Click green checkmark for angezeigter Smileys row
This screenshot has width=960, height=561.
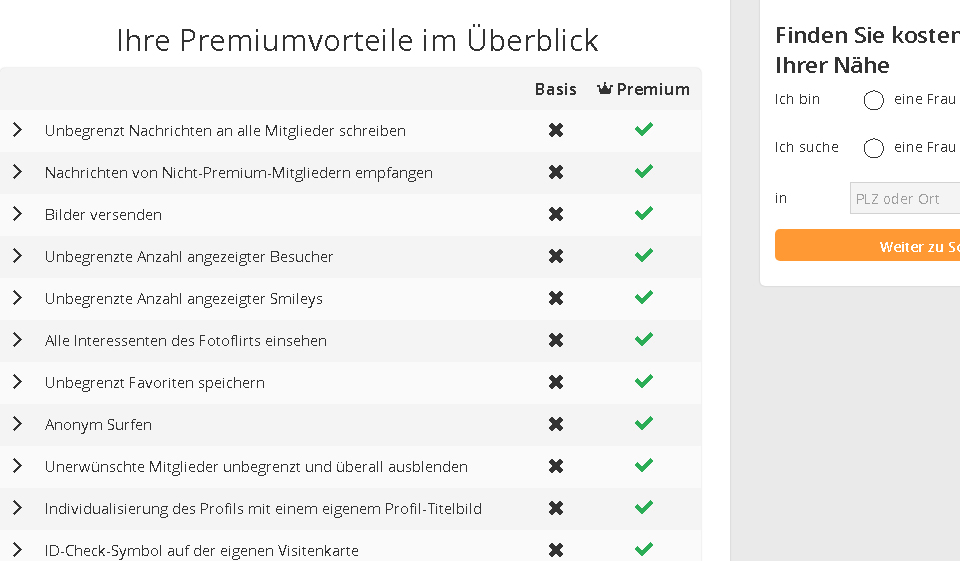pos(644,297)
